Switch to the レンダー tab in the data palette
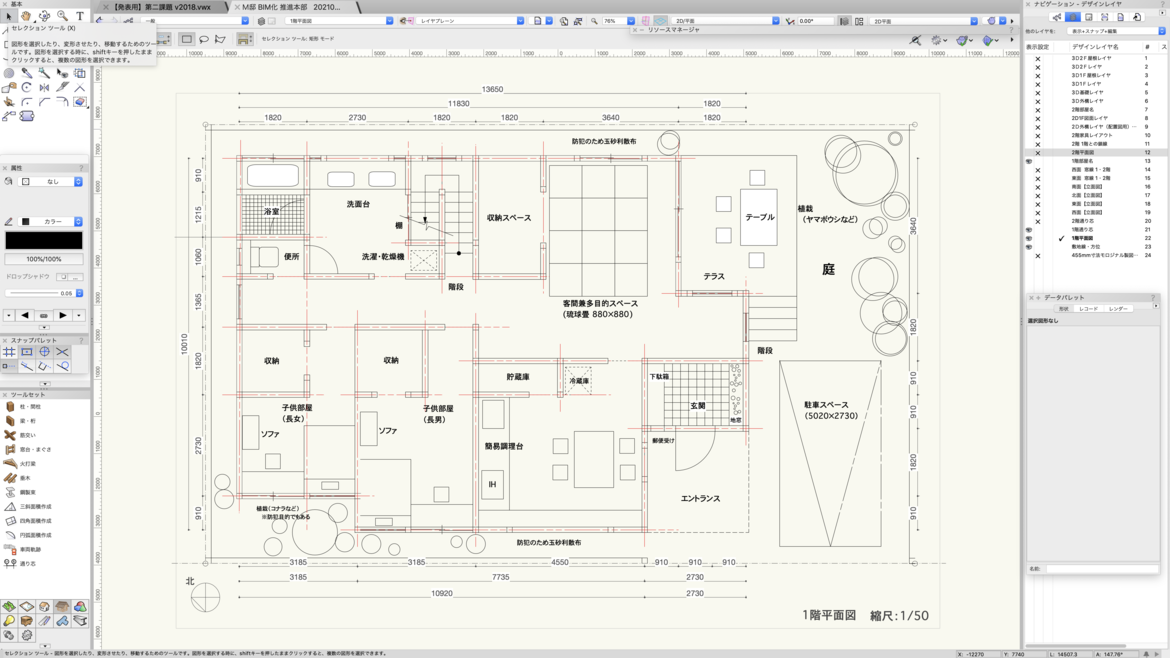 [x=1118, y=308]
